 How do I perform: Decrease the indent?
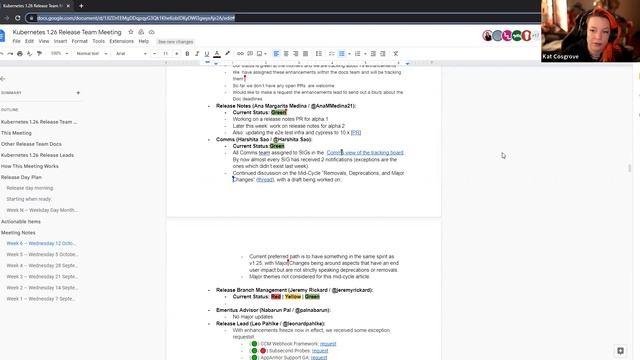373,53
